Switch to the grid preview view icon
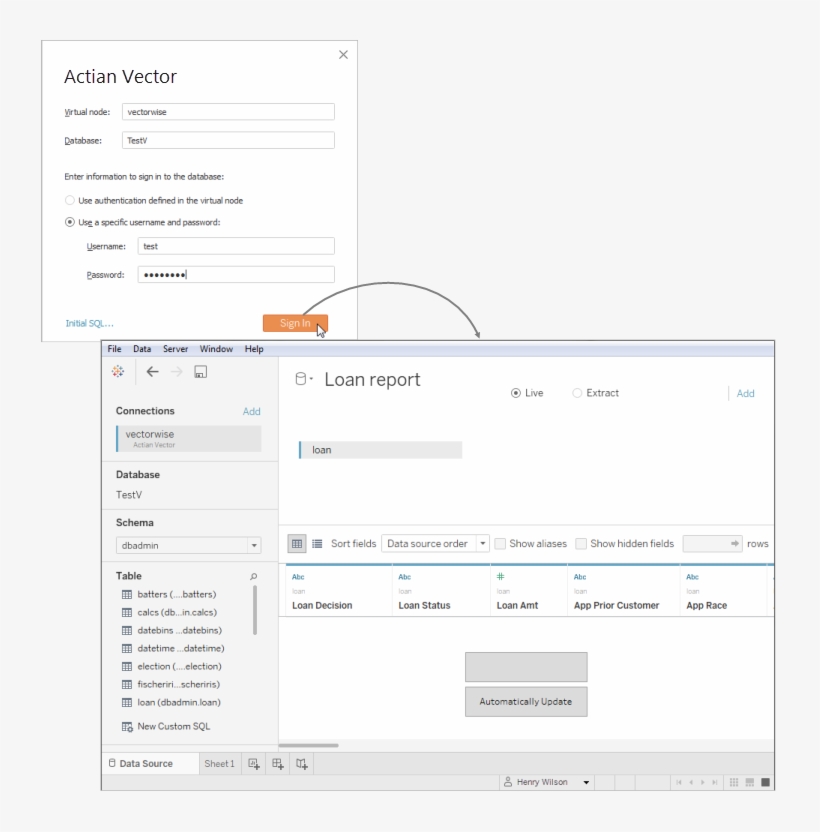Image resolution: width=820 pixels, height=832 pixels. (x=297, y=544)
